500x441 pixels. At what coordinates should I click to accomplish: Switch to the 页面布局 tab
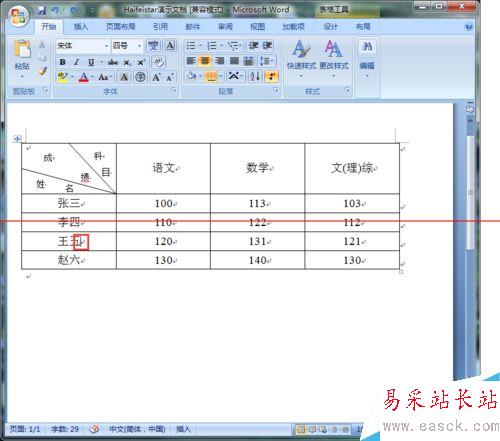(x=121, y=27)
